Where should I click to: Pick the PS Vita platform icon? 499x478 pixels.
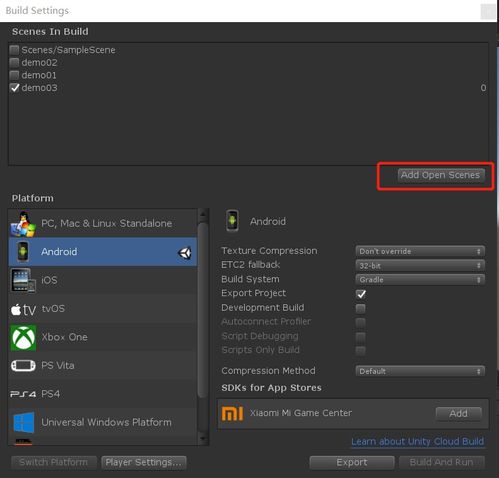point(23,365)
